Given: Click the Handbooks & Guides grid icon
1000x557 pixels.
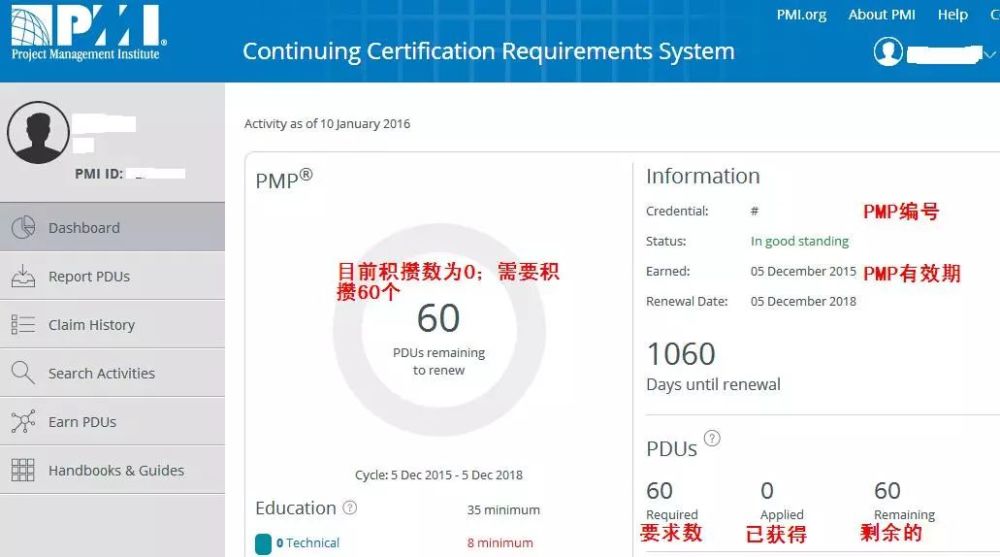Looking at the screenshot, I should pyautogui.click(x=23, y=470).
